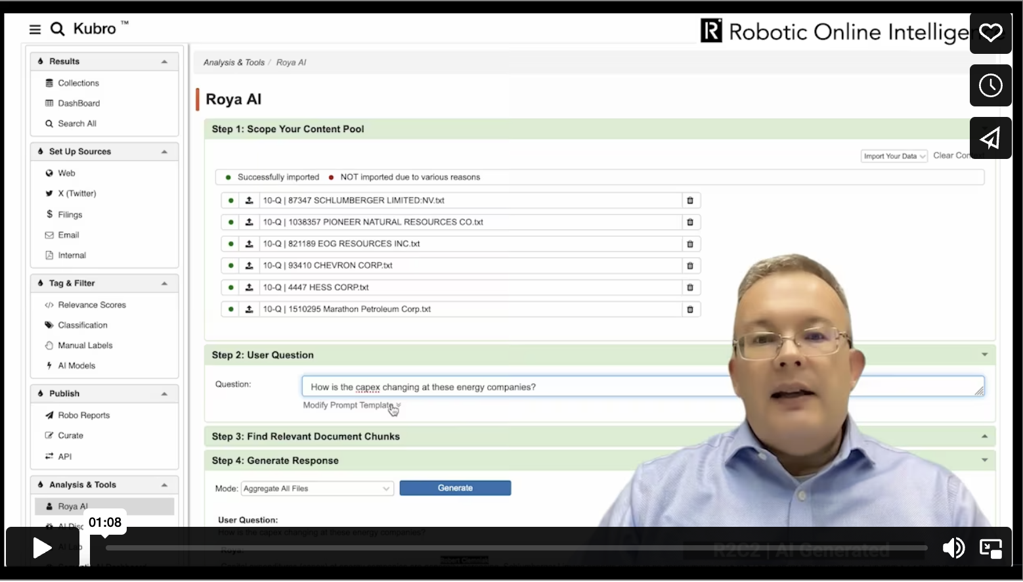Open the Mode Aggregate All Files dropdown

tap(317, 488)
